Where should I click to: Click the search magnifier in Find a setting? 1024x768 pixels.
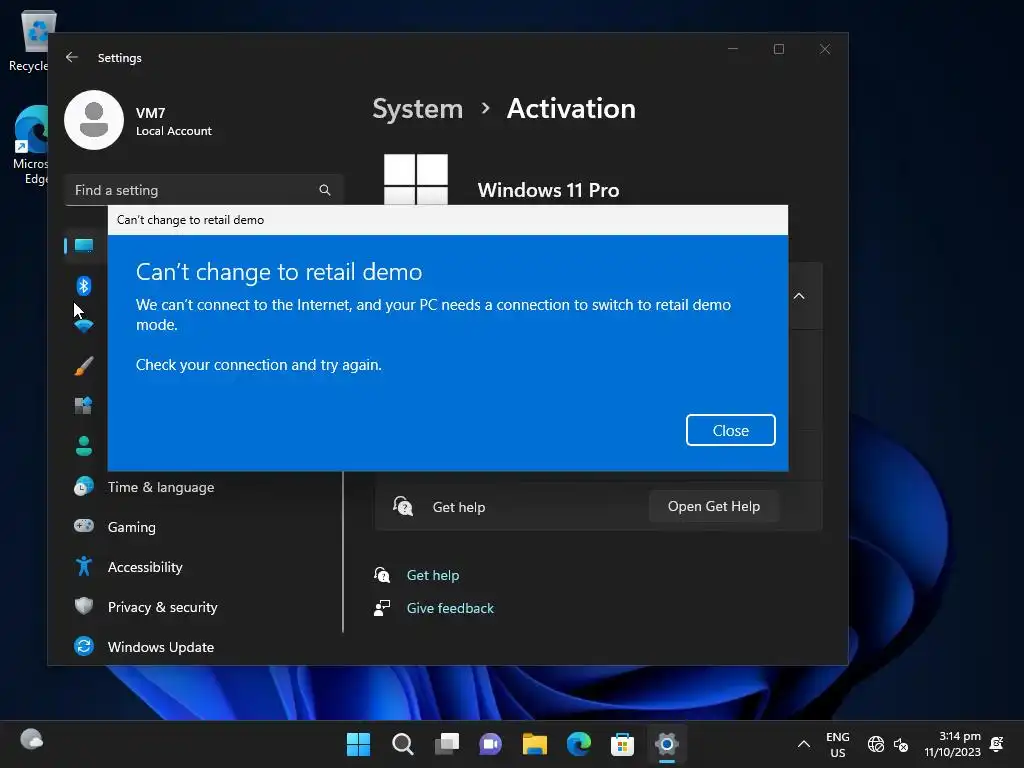tap(325, 190)
